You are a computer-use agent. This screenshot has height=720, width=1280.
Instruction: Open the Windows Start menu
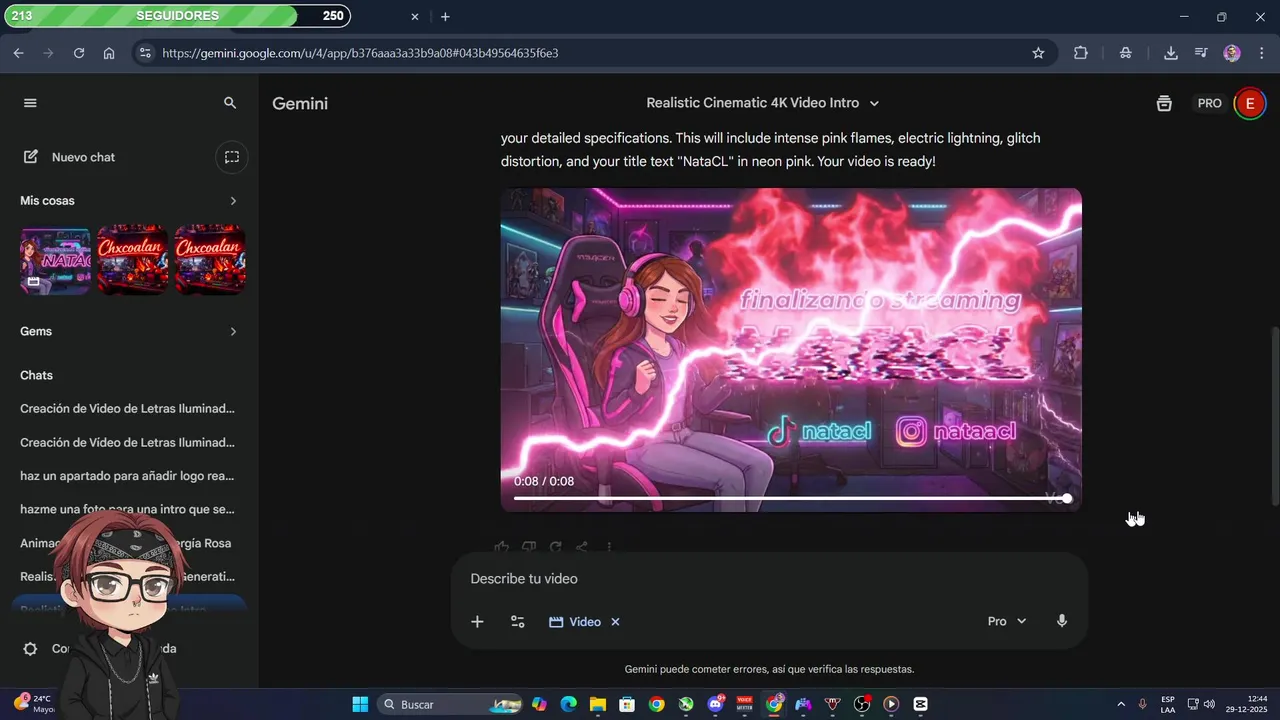pyautogui.click(x=360, y=704)
